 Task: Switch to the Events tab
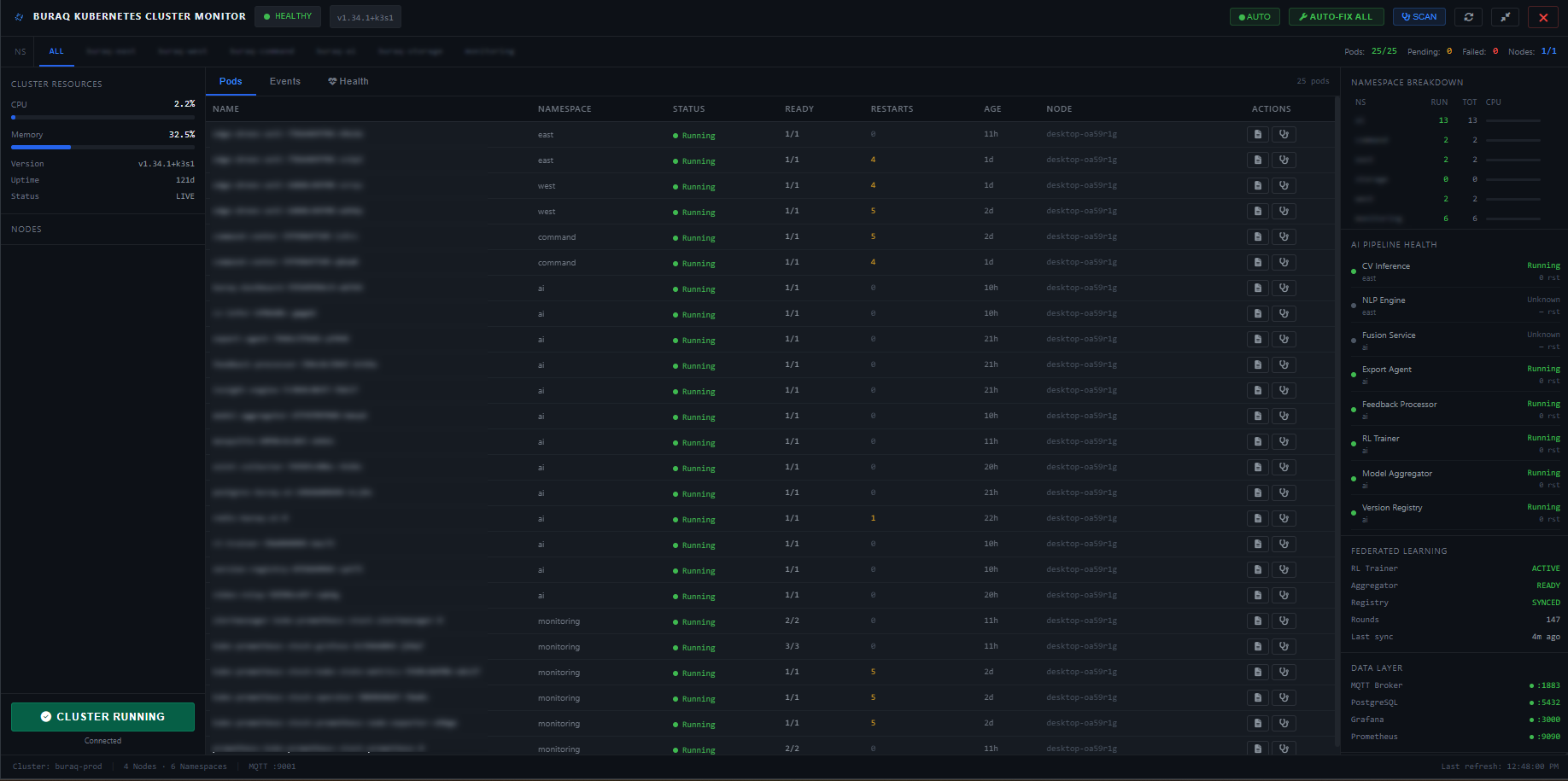284,80
